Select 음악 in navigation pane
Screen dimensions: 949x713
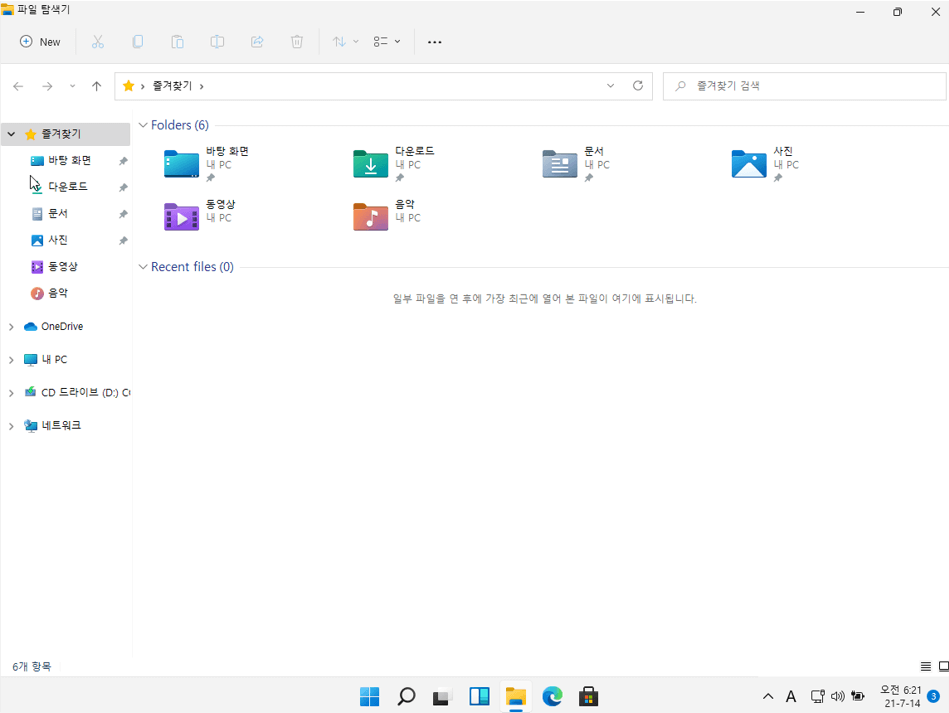click(58, 293)
